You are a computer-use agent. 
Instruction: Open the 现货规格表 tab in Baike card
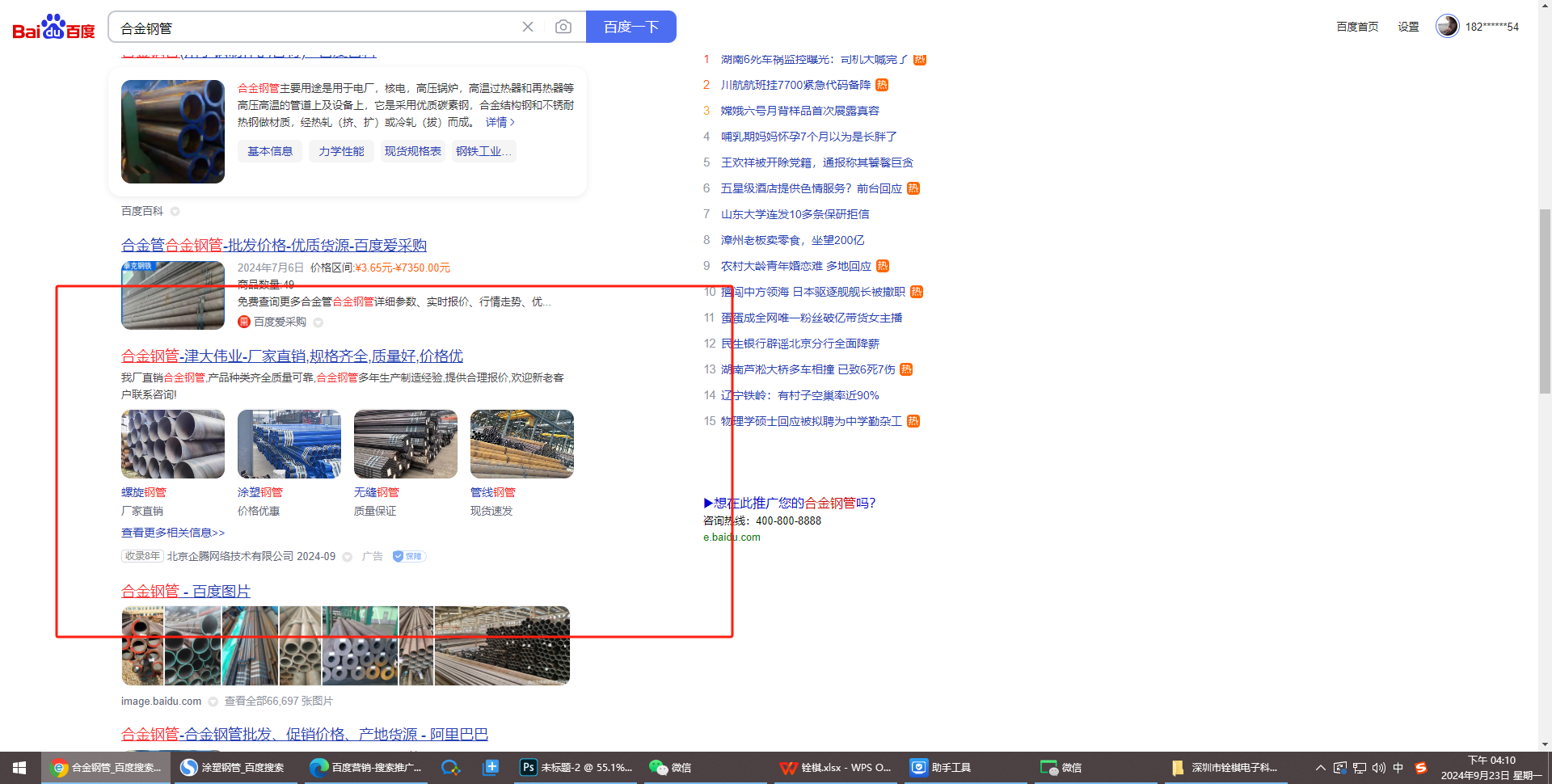tap(413, 151)
